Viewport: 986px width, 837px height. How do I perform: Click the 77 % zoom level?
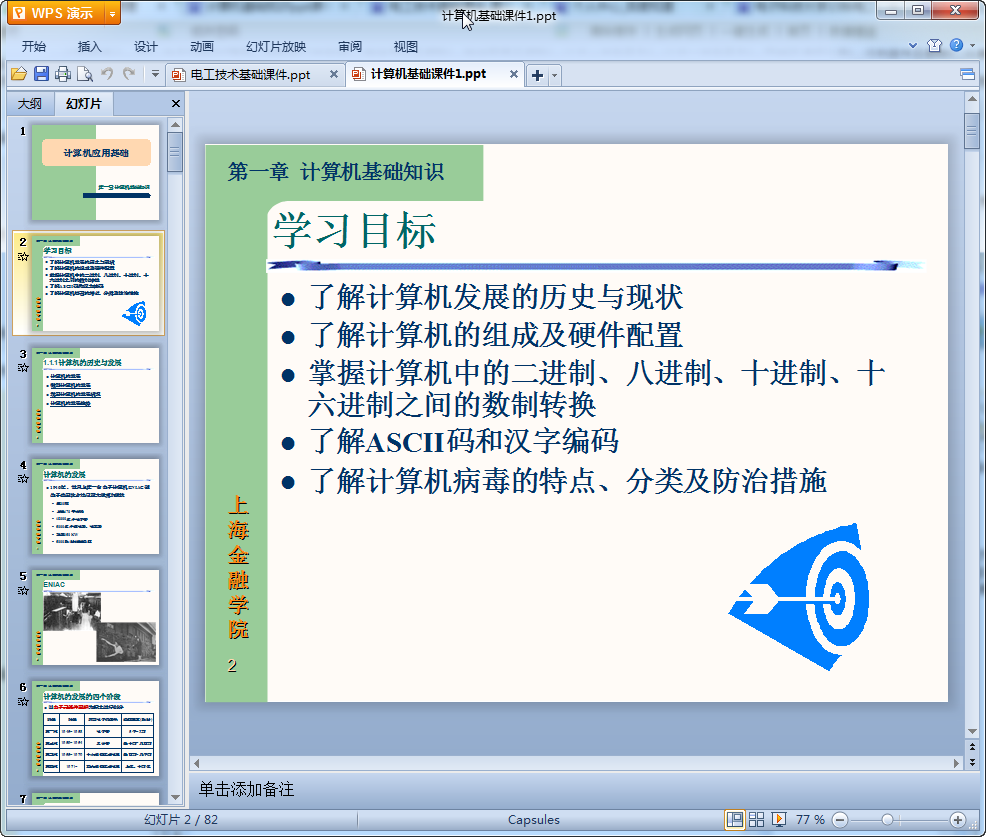pyautogui.click(x=810, y=819)
